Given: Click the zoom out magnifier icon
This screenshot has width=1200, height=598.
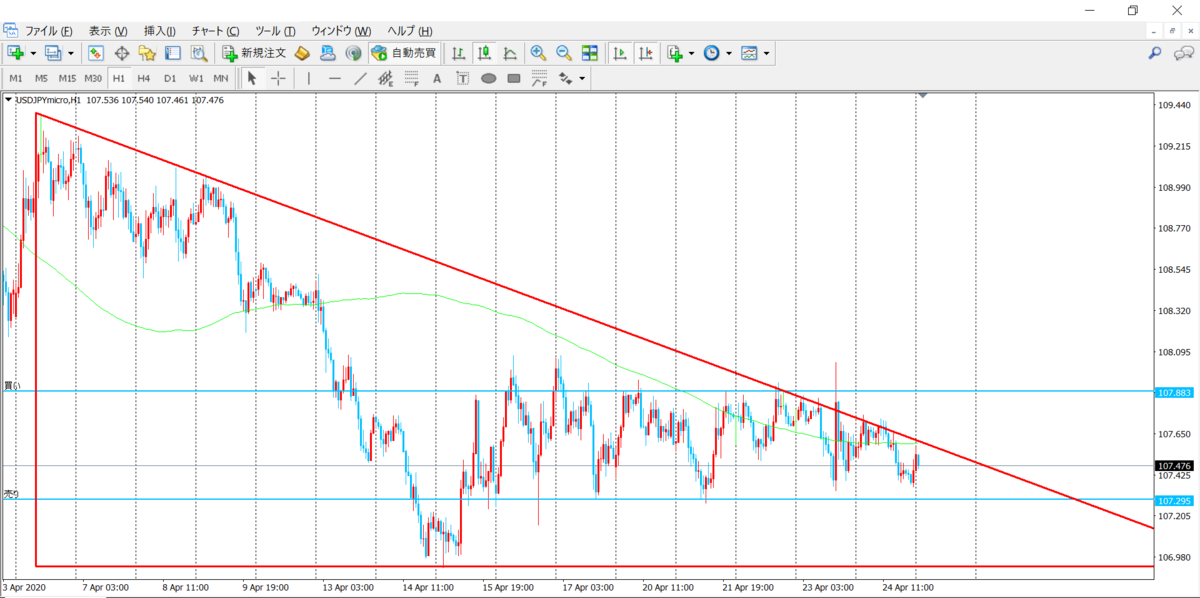Looking at the screenshot, I should [564, 53].
